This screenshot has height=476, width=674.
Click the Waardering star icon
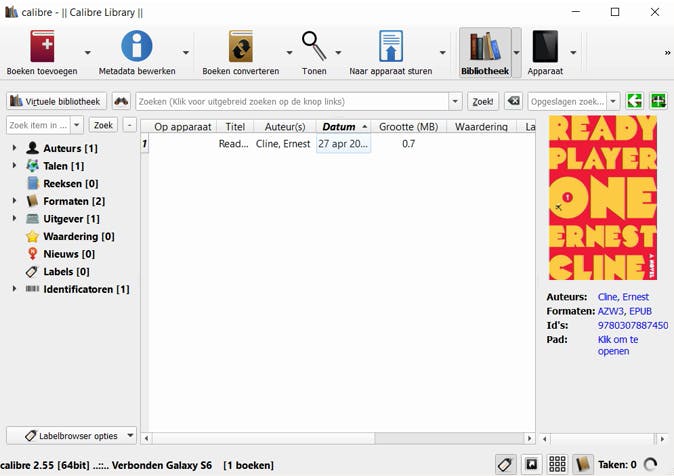[x=32, y=236]
